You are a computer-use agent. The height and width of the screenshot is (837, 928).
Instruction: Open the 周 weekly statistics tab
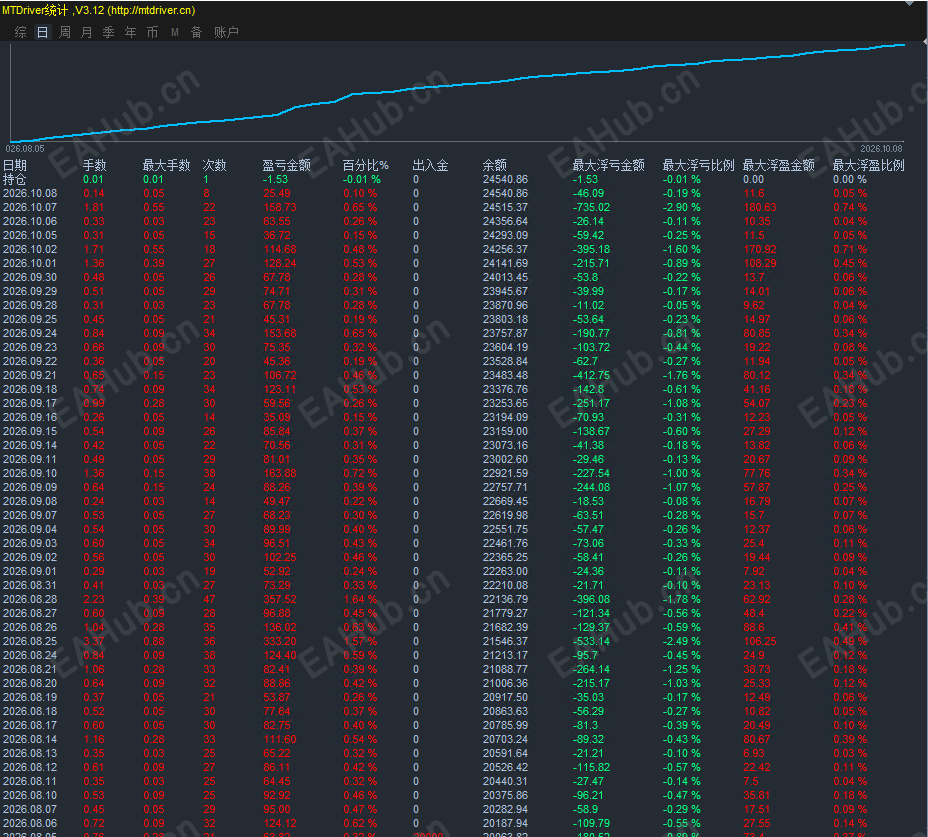[65, 32]
